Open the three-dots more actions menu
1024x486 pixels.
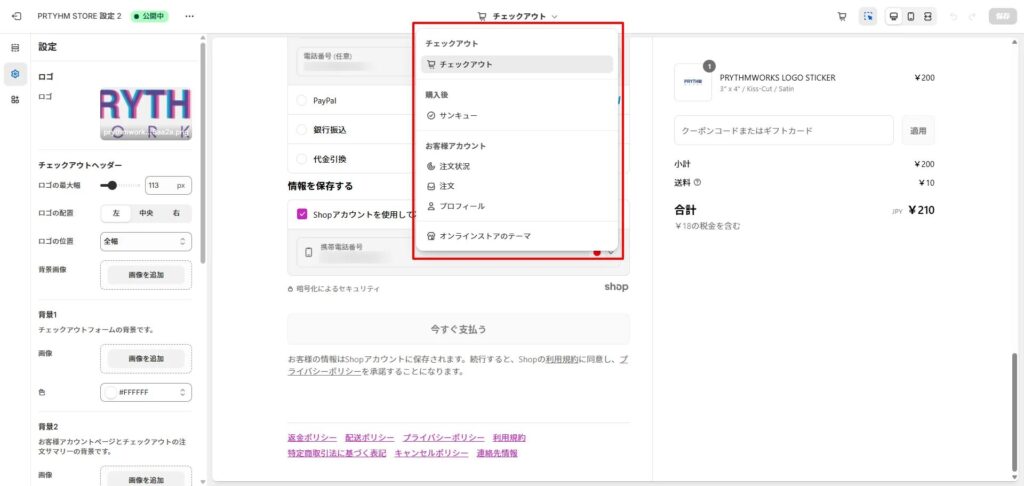[189, 16]
